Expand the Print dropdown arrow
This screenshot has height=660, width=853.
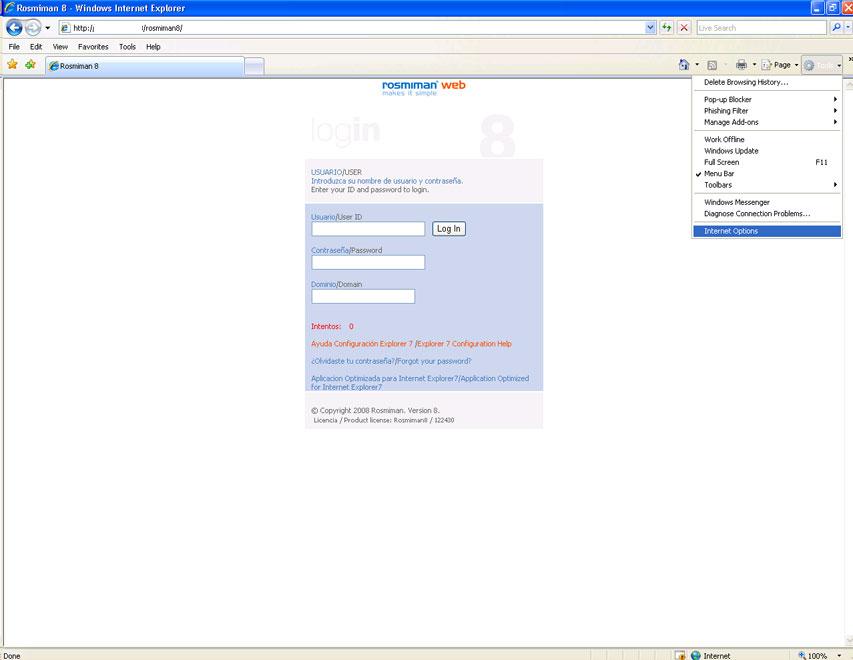754,65
